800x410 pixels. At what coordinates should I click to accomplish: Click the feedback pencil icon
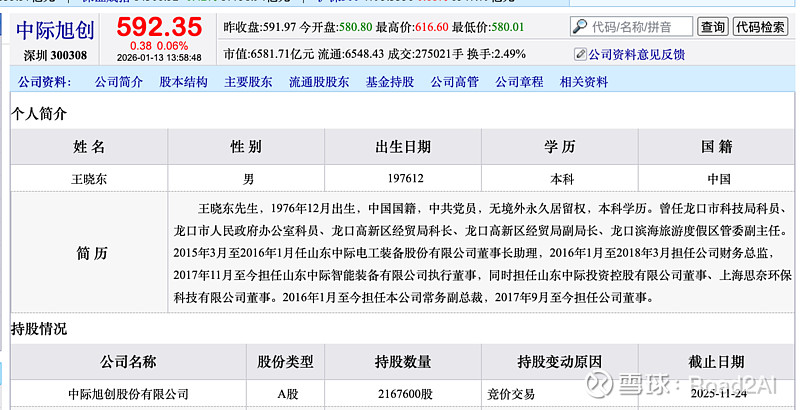coord(580,54)
